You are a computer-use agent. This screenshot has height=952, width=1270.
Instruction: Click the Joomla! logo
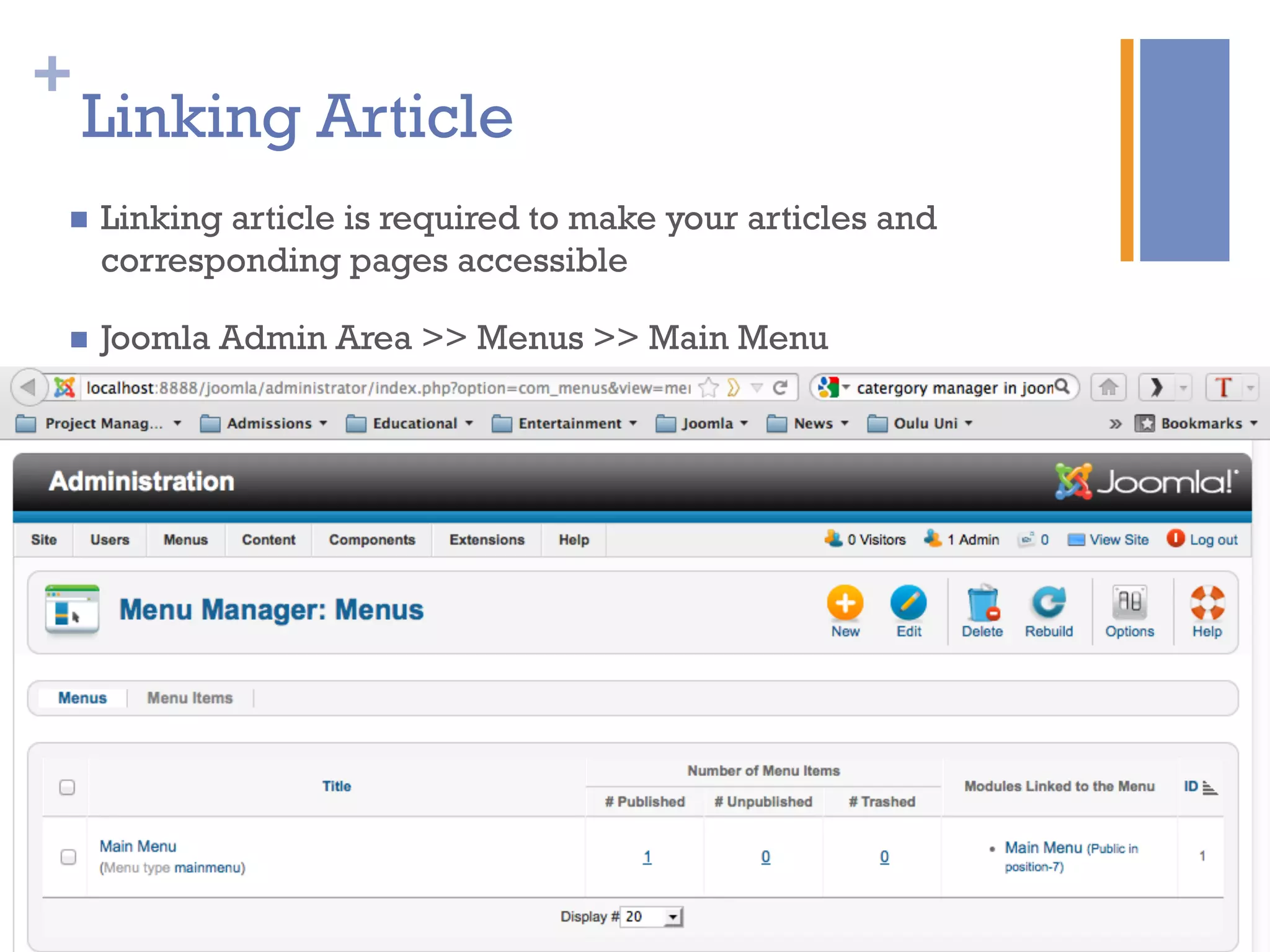click(x=1147, y=482)
